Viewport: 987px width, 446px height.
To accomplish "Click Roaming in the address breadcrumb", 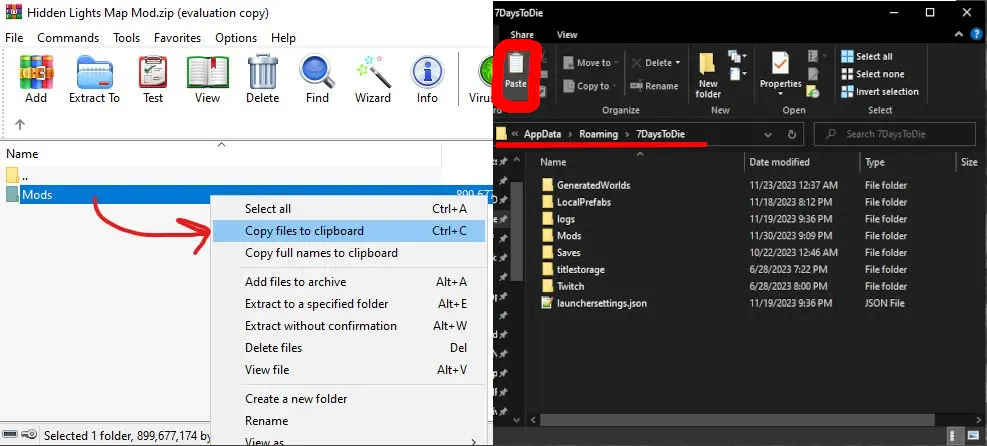I will pyautogui.click(x=599, y=134).
